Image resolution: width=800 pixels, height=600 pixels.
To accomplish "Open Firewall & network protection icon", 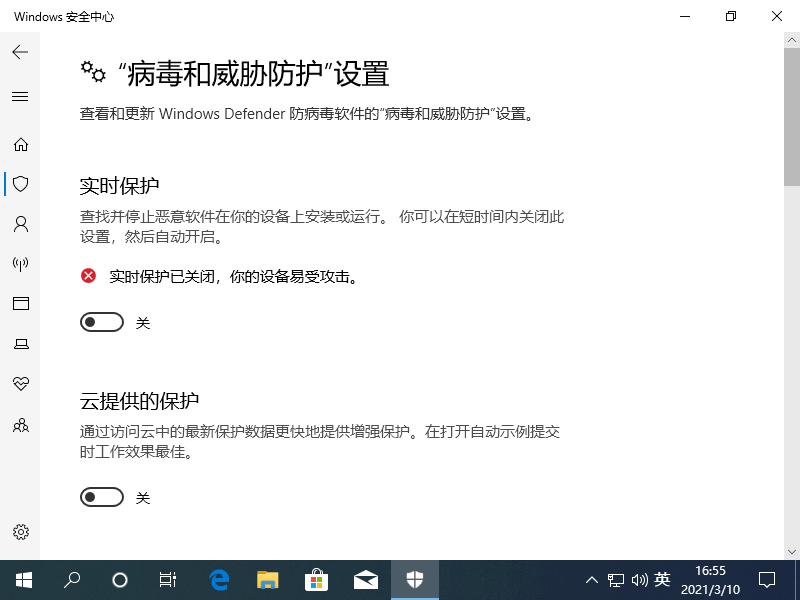I will click(x=20, y=264).
